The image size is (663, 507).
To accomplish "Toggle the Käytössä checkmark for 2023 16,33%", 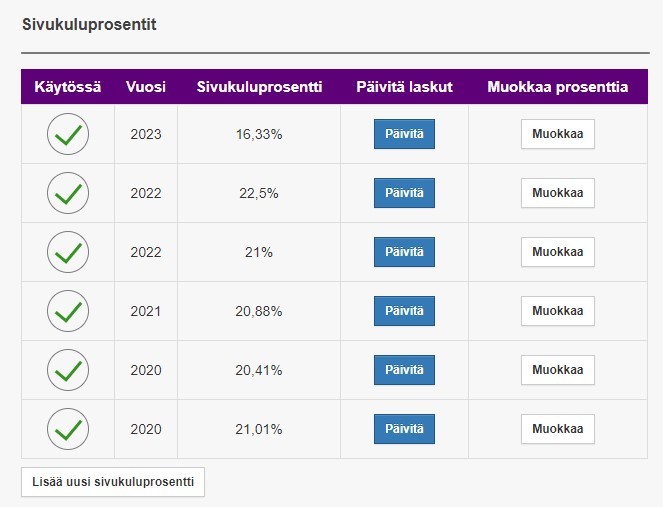I will pos(68,134).
